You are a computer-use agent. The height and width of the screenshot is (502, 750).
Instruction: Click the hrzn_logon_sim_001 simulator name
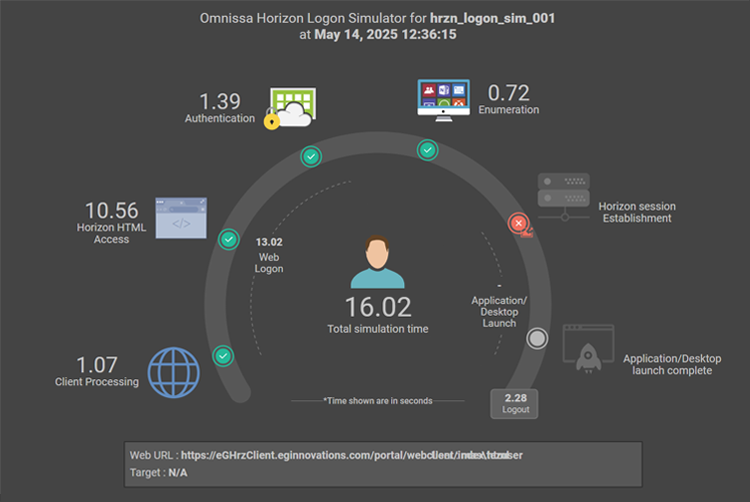pos(492,18)
